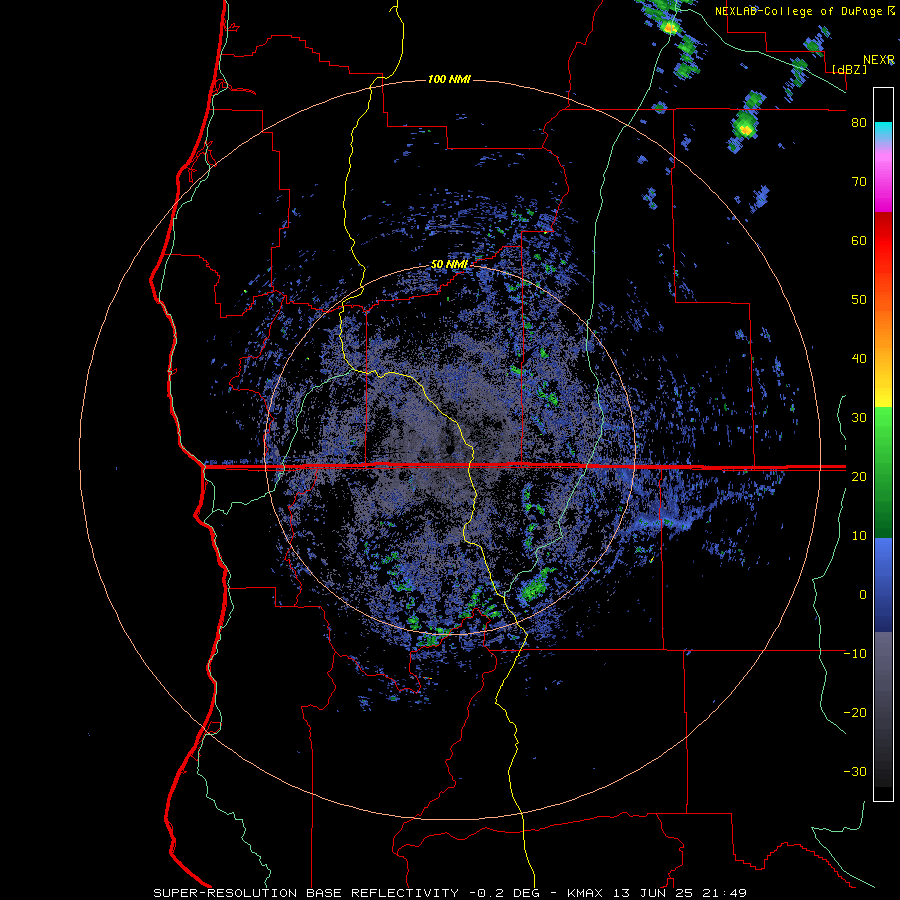Click the [dBZ] units label
Screen dimensions: 900x900
[x=849, y=69]
